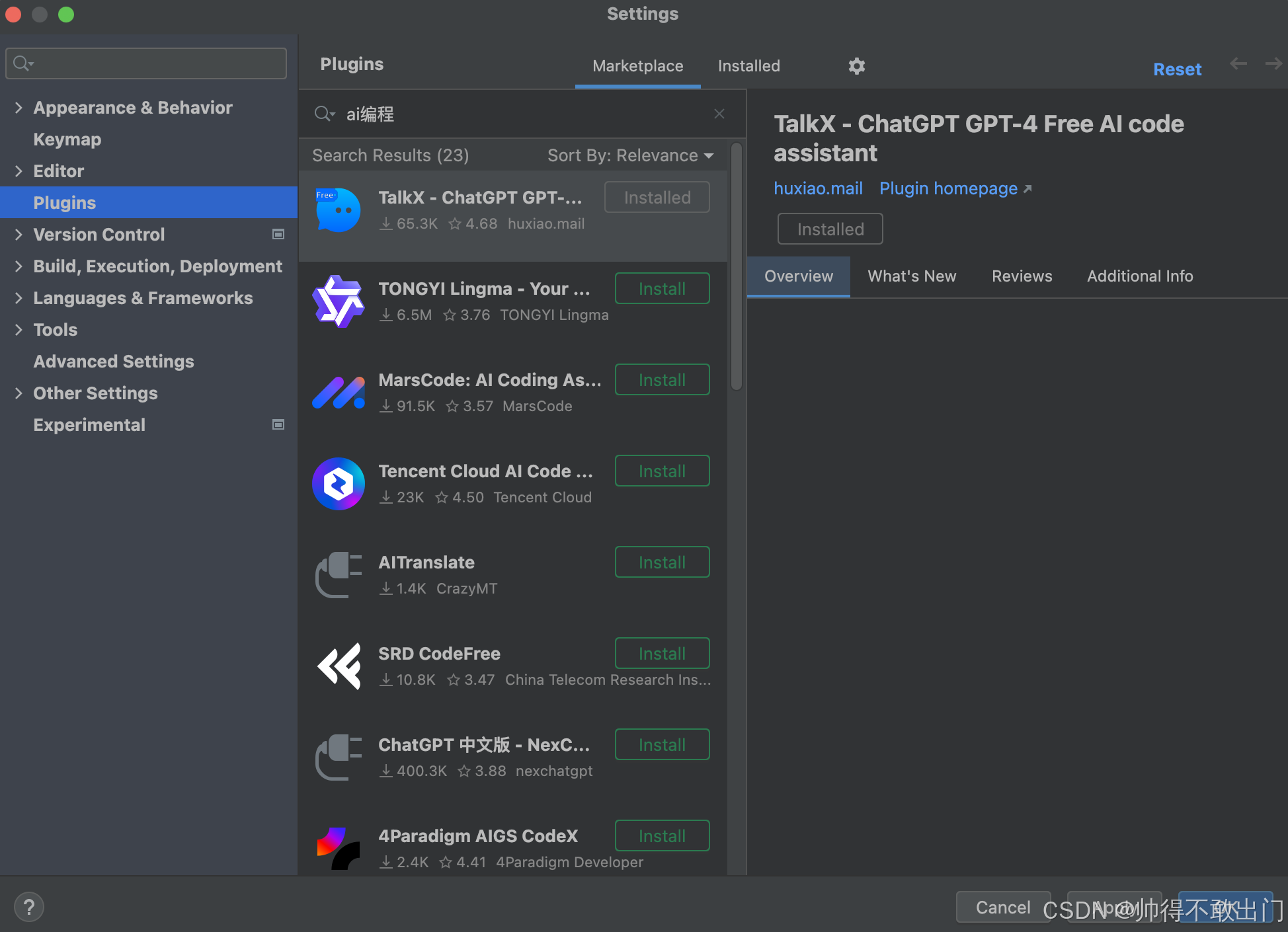This screenshot has height=932, width=1288.
Task: Select the MarsCode: AI Coding plugin title
Action: 490,380
